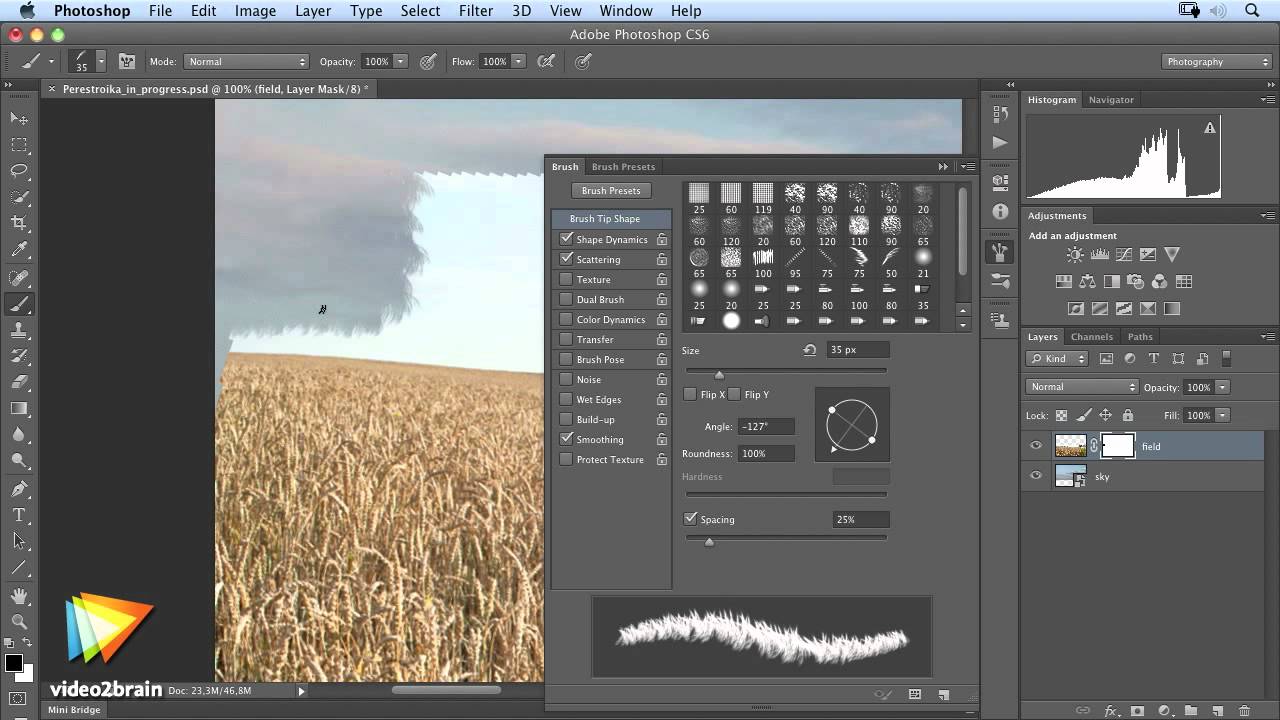Create a new layer icon
Image resolution: width=1280 pixels, height=720 pixels.
(1218, 710)
